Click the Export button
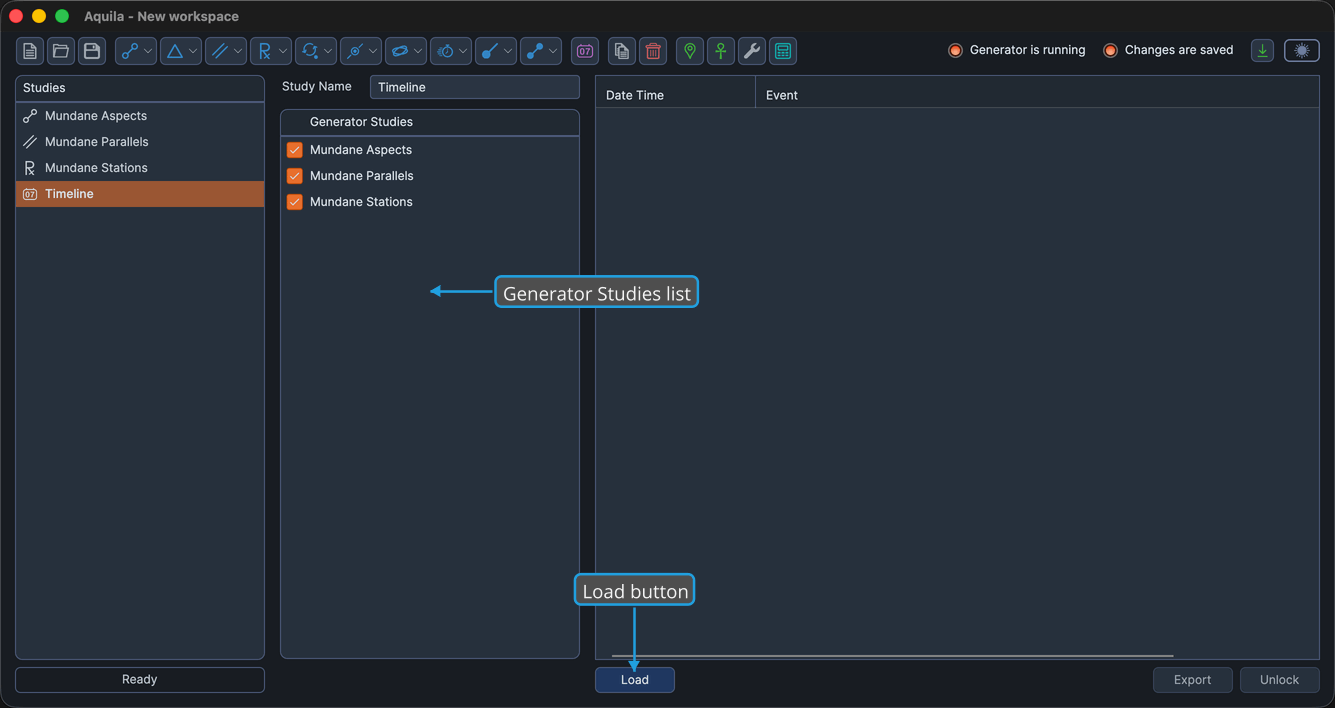1335x708 pixels. pos(1192,680)
